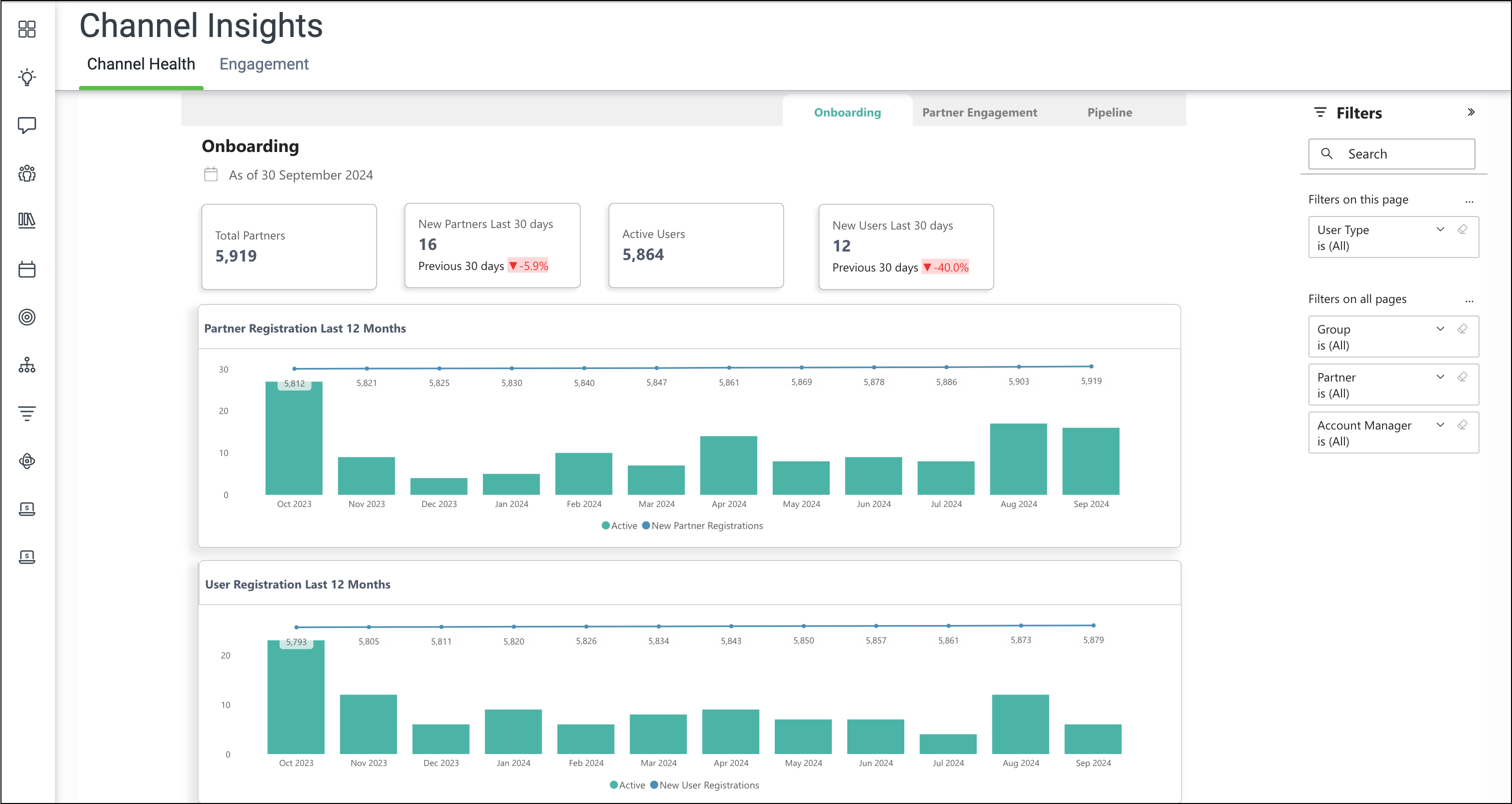1512x804 pixels.
Task: Click the calendar icon beside As of date
Action: 211,174
